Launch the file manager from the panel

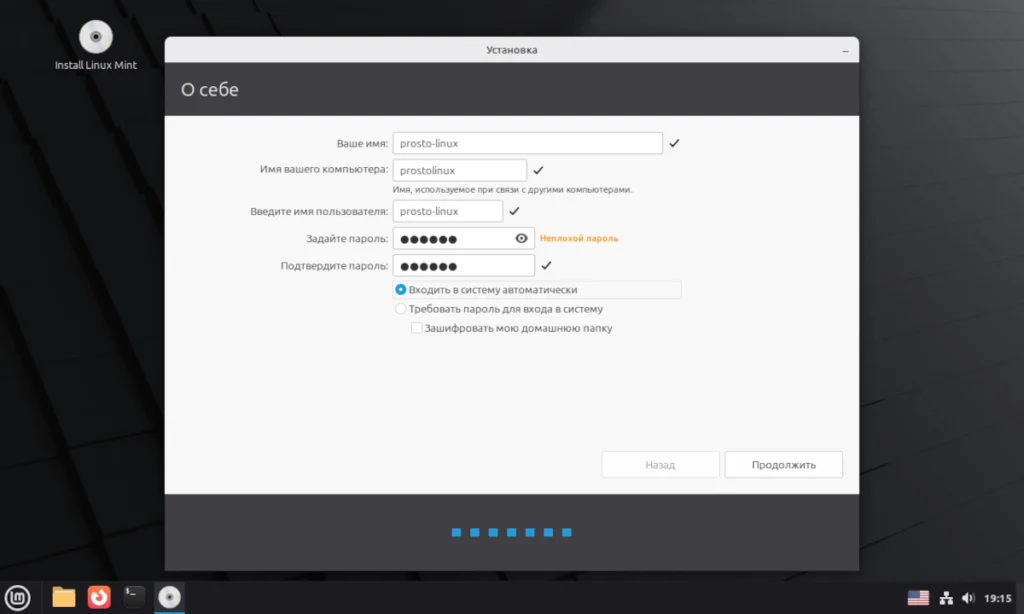(x=63, y=597)
